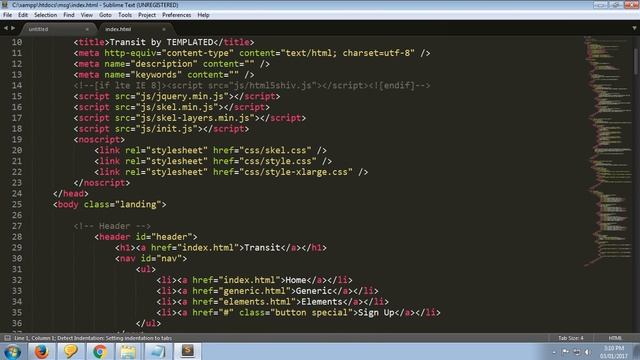Open the yellow chat bubble taskbar app
Image resolution: width=640 pixels, height=360 pixels.
click(x=70, y=351)
